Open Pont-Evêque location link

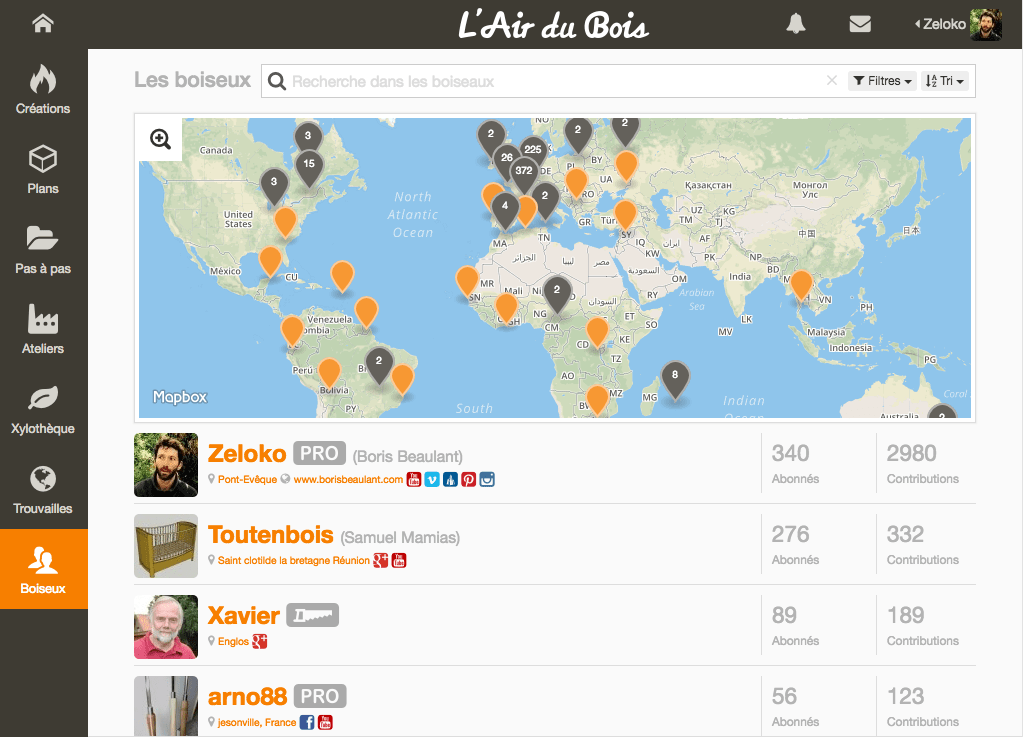(x=247, y=479)
